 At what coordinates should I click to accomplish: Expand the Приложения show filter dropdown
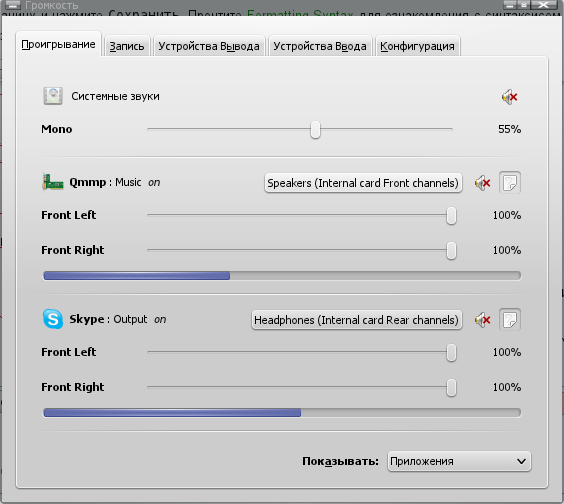pos(459,461)
